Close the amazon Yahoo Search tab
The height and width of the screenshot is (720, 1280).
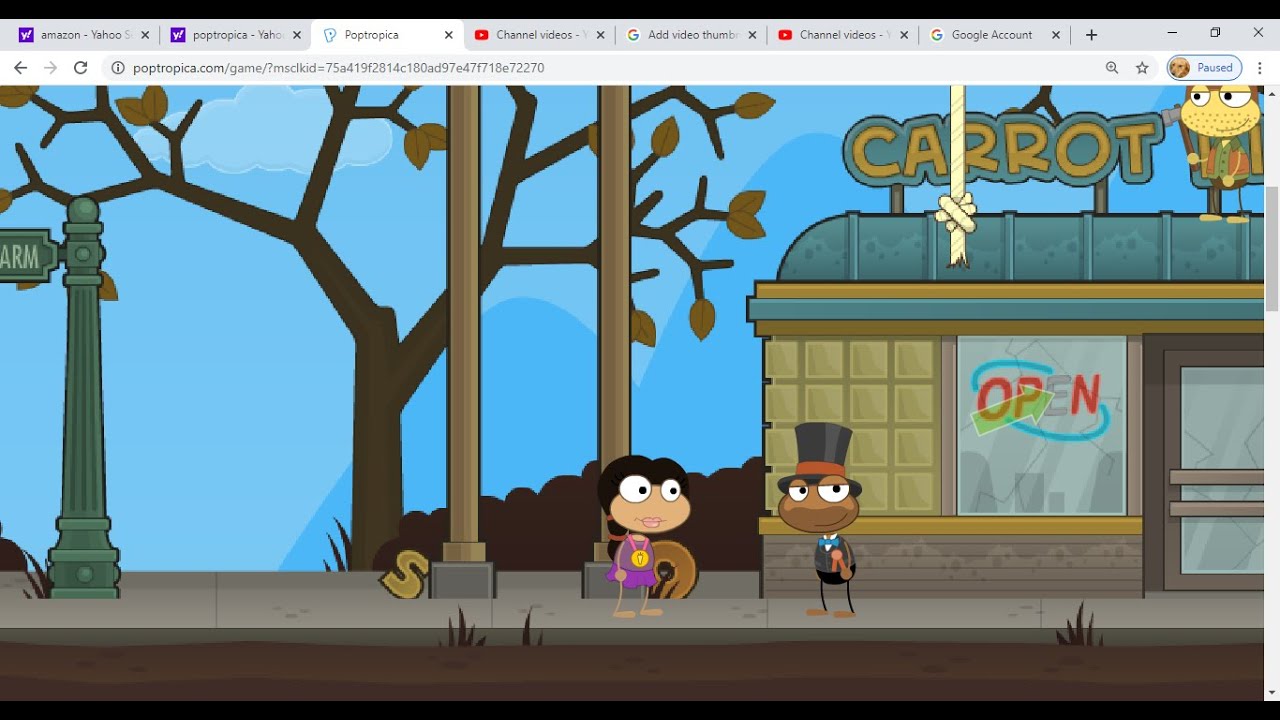(144, 34)
